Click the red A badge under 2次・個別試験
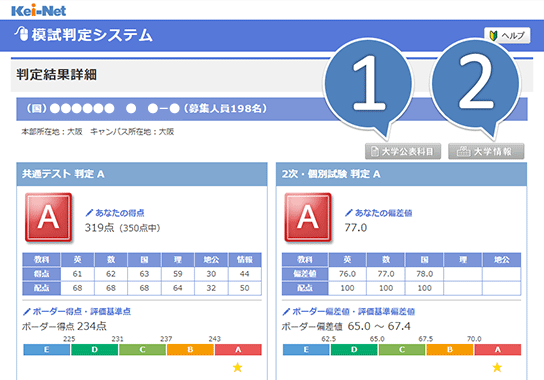The image size is (544, 380). point(308,217)
